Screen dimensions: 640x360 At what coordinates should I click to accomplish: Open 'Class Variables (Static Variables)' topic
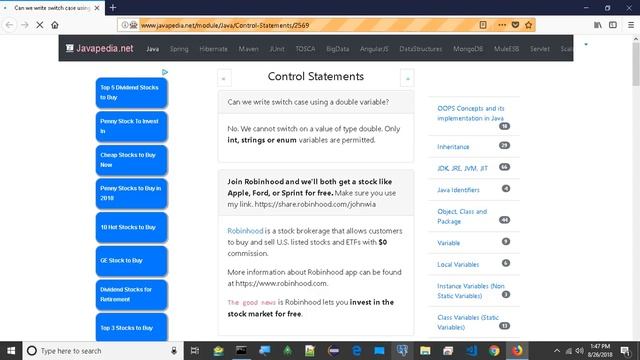(x=468, y=322)
